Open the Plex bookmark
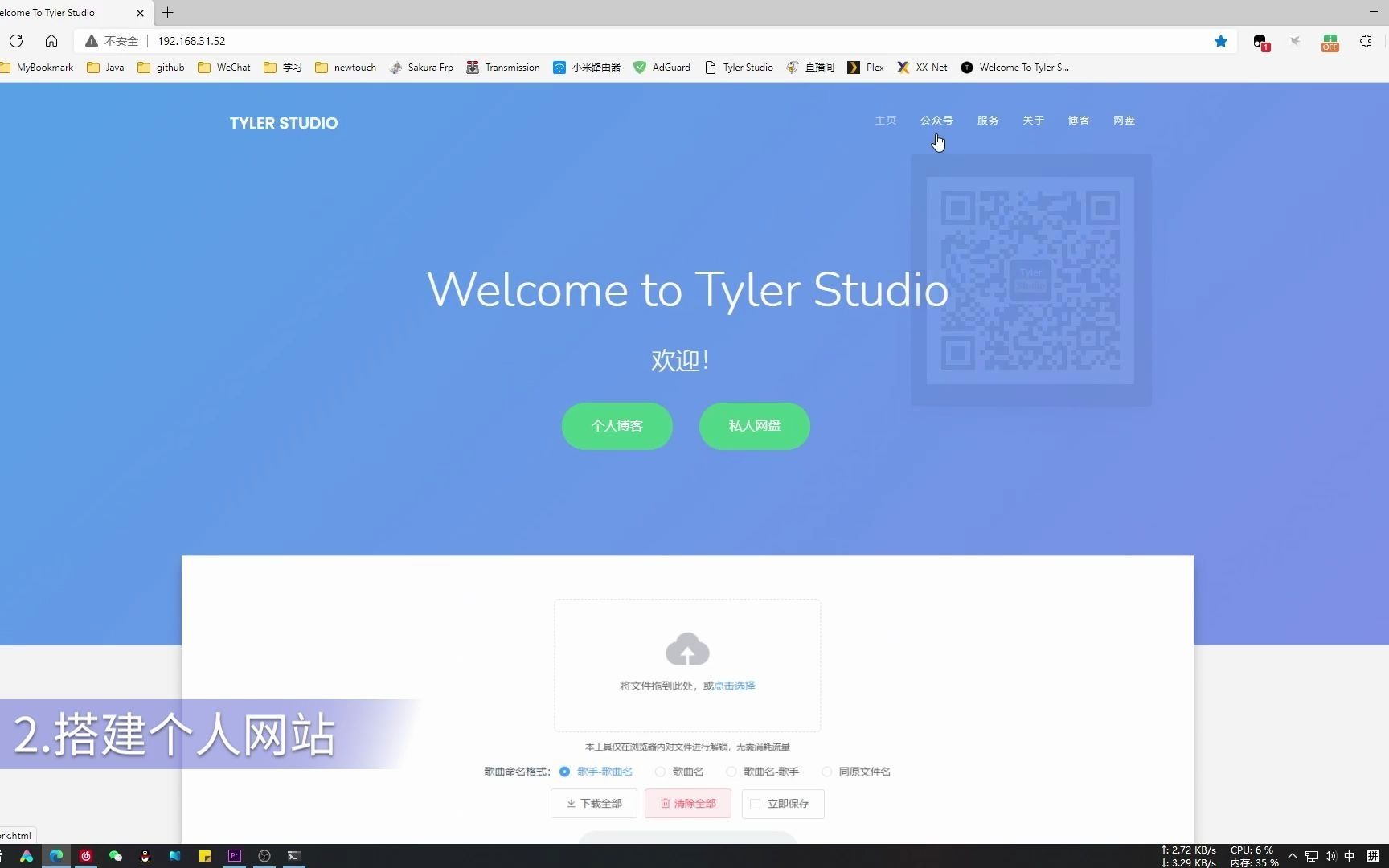Image resolution: width=1389 pixels, height=868 pixels. pyautogui.click(x=866, y=68)
